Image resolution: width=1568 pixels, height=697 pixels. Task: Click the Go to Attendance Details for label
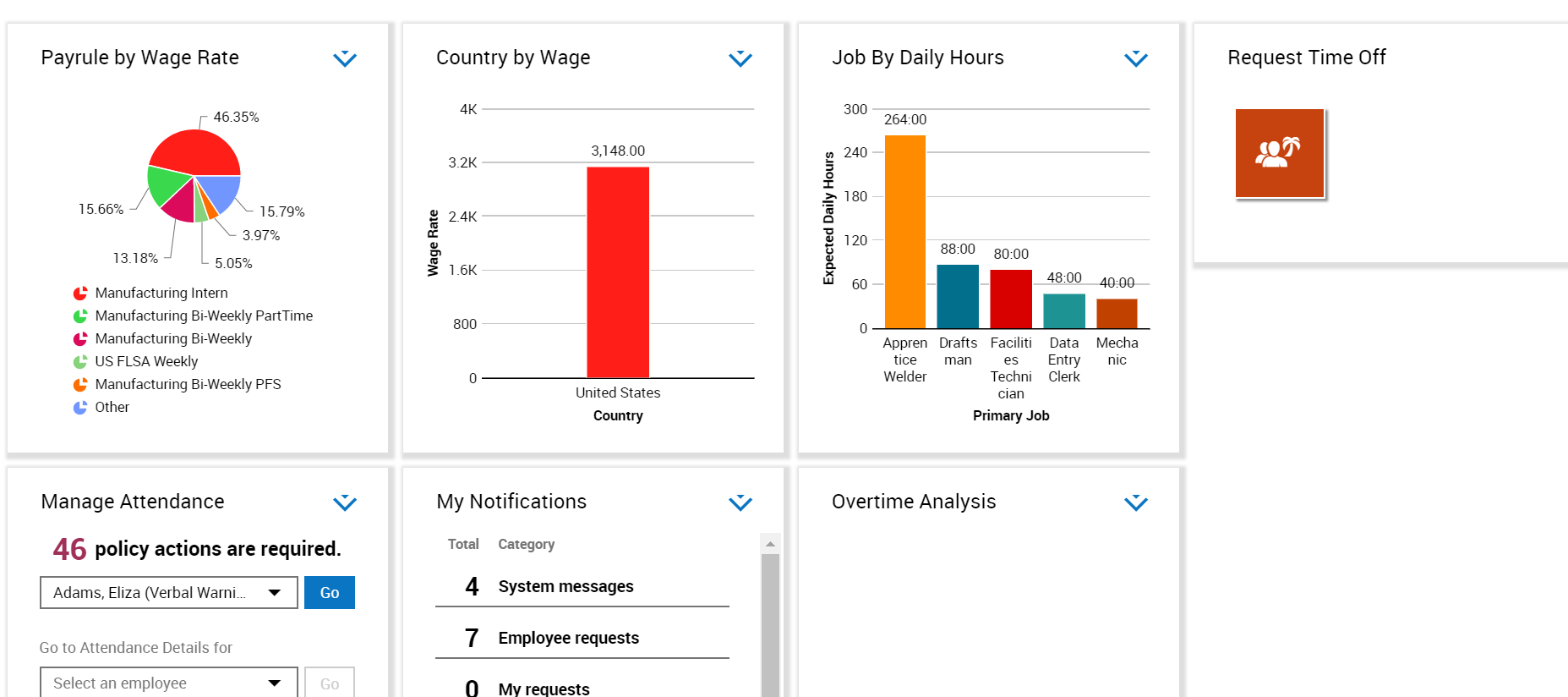(x=136, y=648)
